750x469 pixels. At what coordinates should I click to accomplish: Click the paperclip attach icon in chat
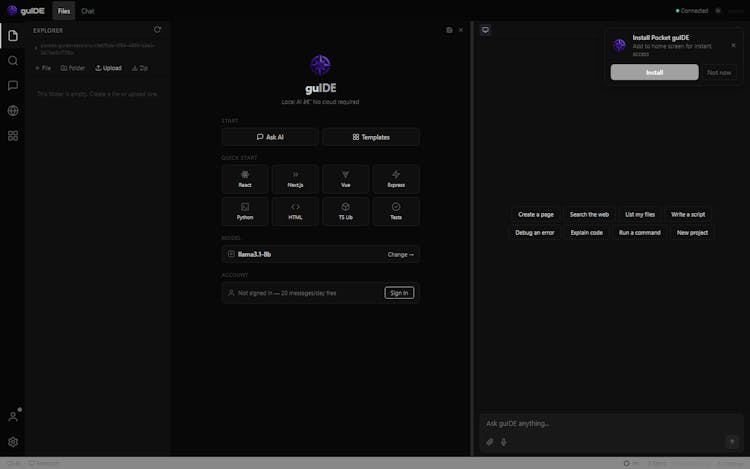(x=490, y=442)
